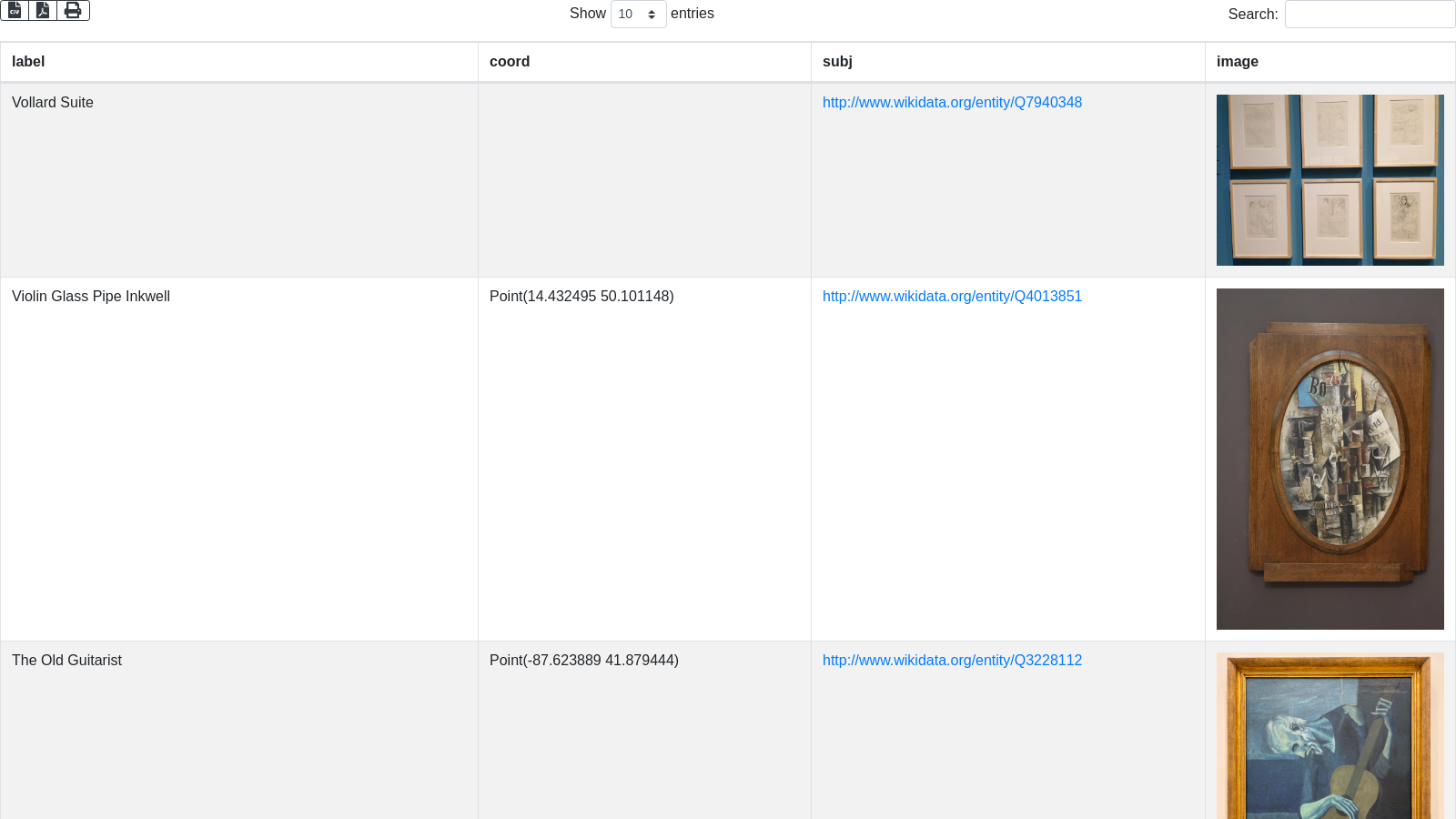Image resolution: width=1456 pixels, height=819 pixels.
Task: Click the Violin Glass Pipe Inkwell painting
Action: (x=1330, y=459)
